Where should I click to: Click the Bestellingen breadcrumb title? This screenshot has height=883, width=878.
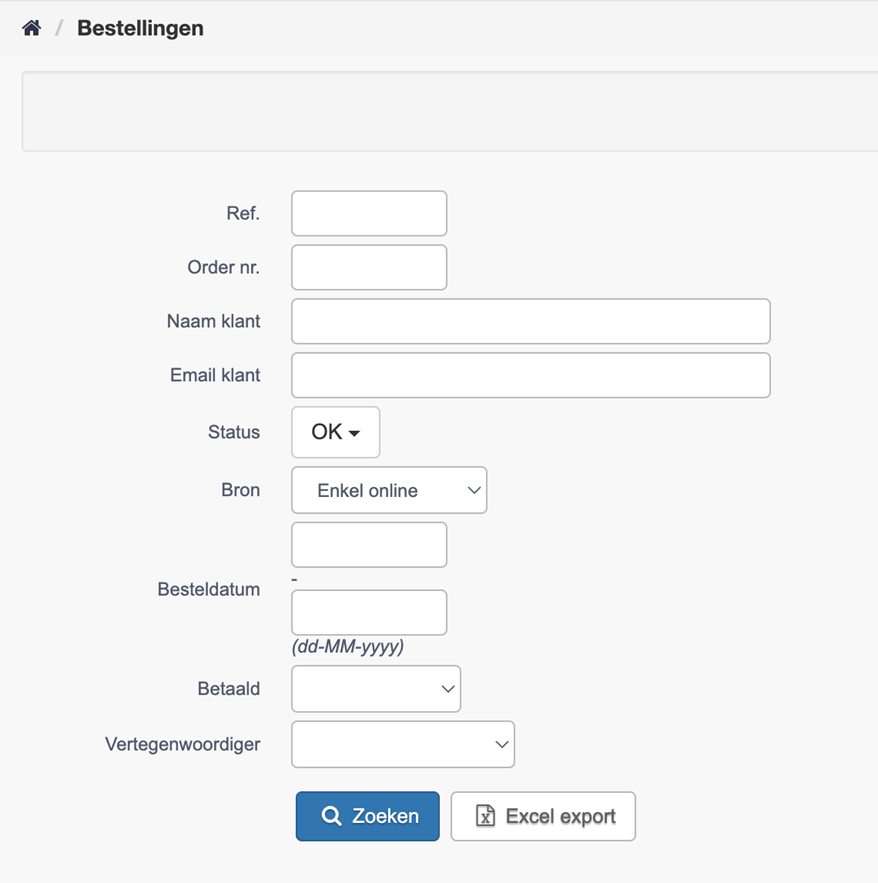pyautogui.click(x=140, y=28)
